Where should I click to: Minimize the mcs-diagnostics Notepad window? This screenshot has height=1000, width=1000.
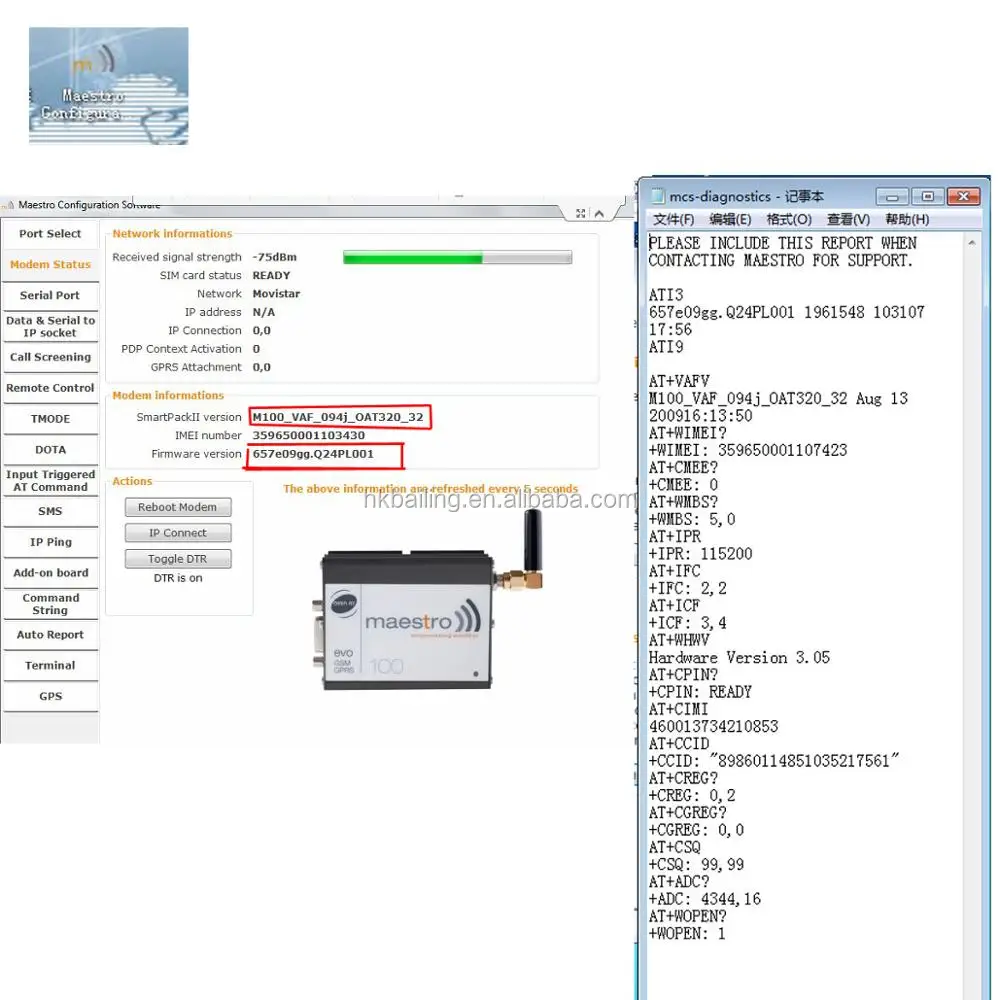892,196
